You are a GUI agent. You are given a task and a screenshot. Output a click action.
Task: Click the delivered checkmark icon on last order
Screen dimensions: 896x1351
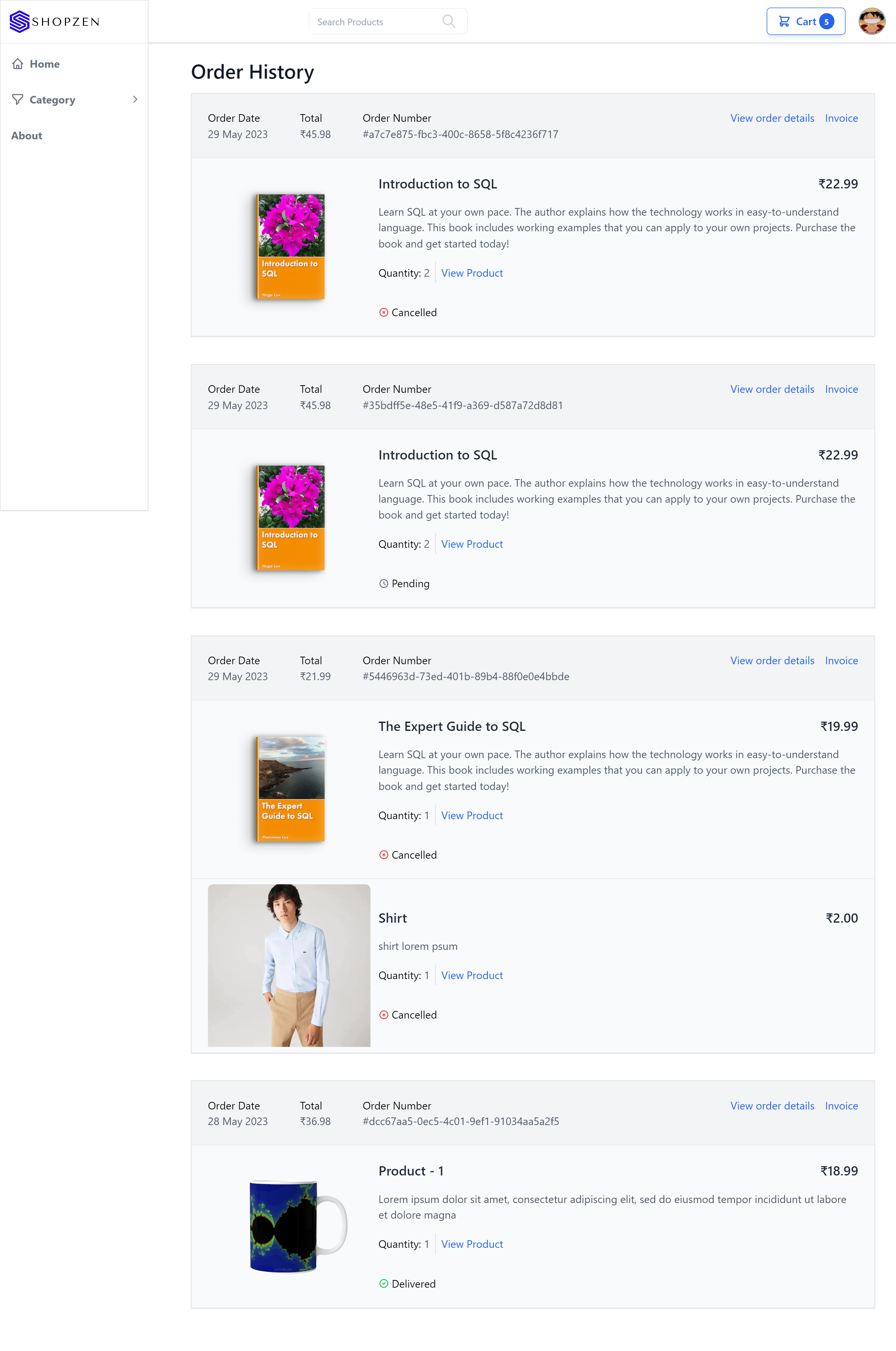(383, 1284)
